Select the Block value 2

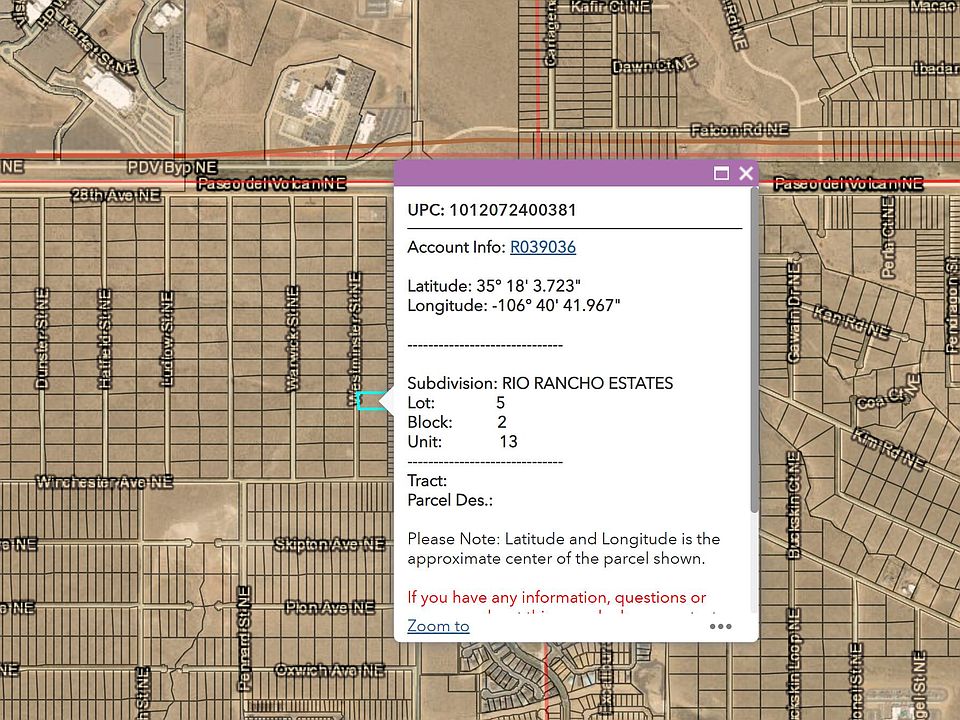pyautogui.click(x=502, y=422)
